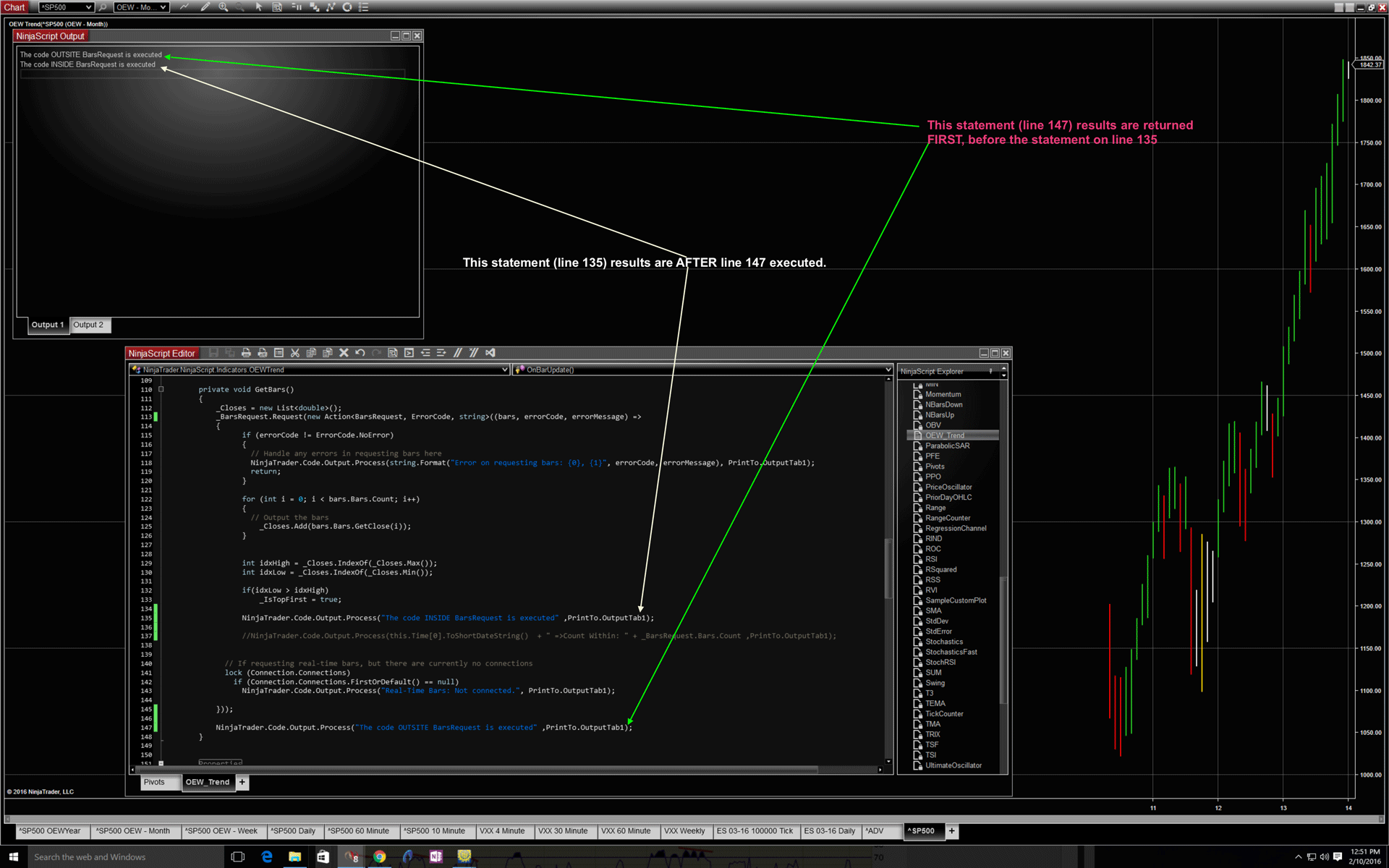Switch to Pivots editor tab
The height and width of the screenshot is (868, 1389).
point(154,782)
